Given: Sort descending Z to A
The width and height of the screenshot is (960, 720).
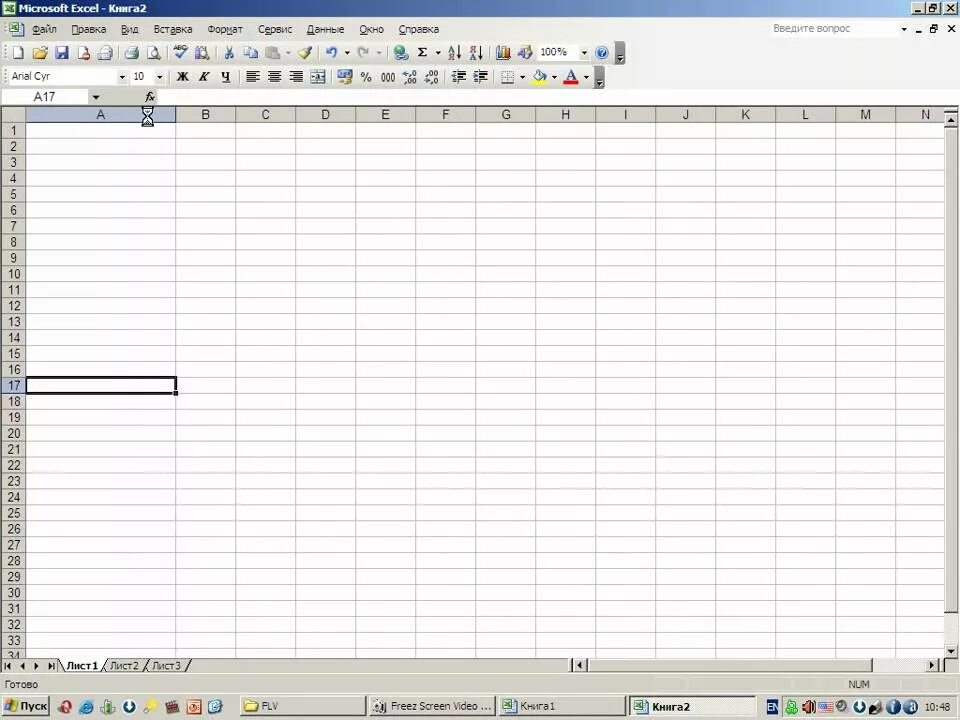Looking at the screenshot, I should tap(476, 53).
